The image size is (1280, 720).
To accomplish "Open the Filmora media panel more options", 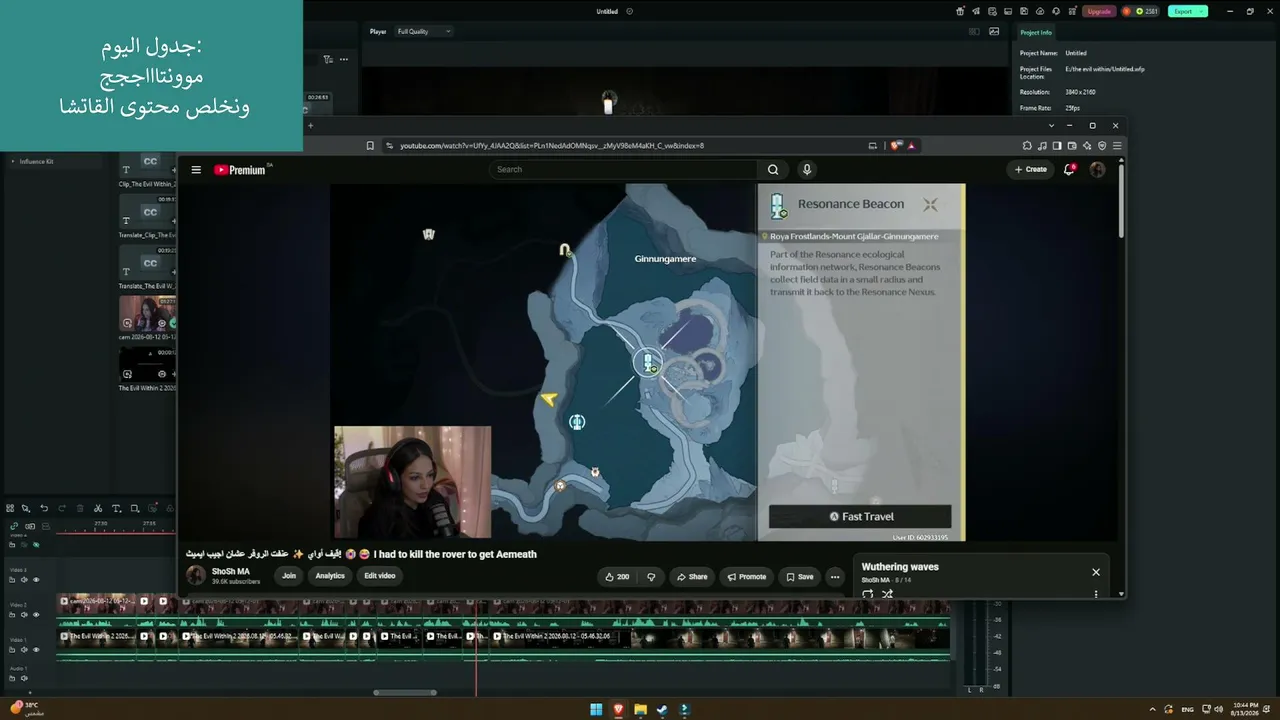I will [x=344, y=60].
